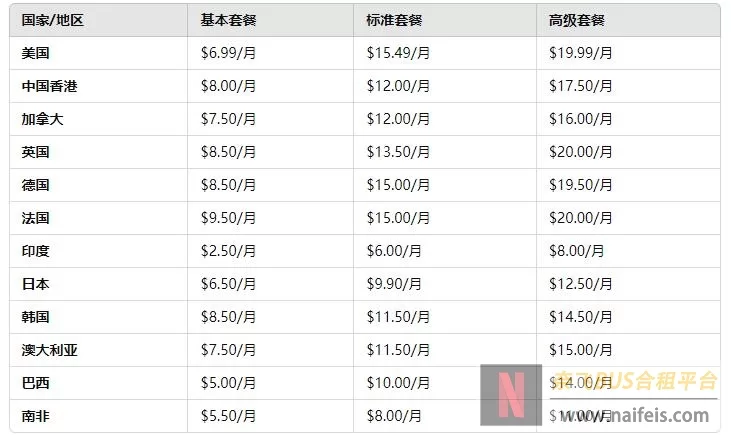This screenshot has height=435, width=731.
Task: Click the $19.99/月 premium price for 美国
Action: pos(580,53)
